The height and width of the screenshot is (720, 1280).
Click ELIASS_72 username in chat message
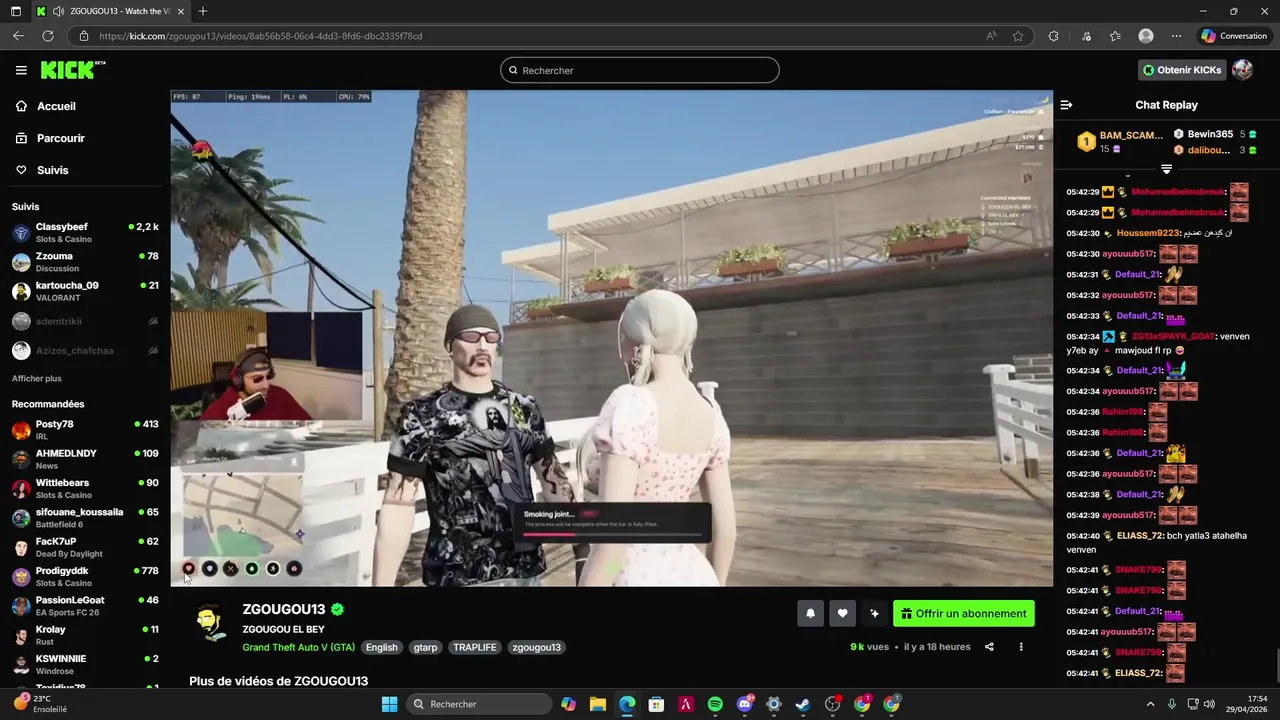click(x=1140, y=536)
